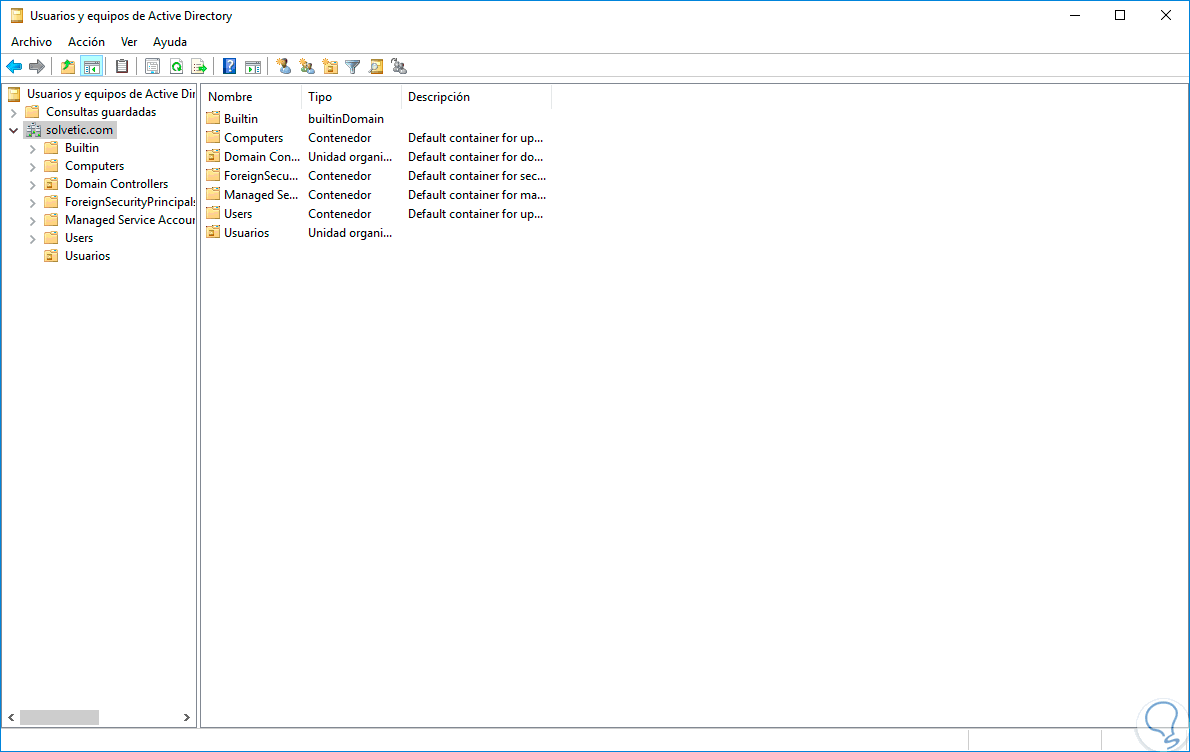This screenshot has width=1190, height=752.
Task: Click the green Refresh toolbar icon
Action: (176, 67)
